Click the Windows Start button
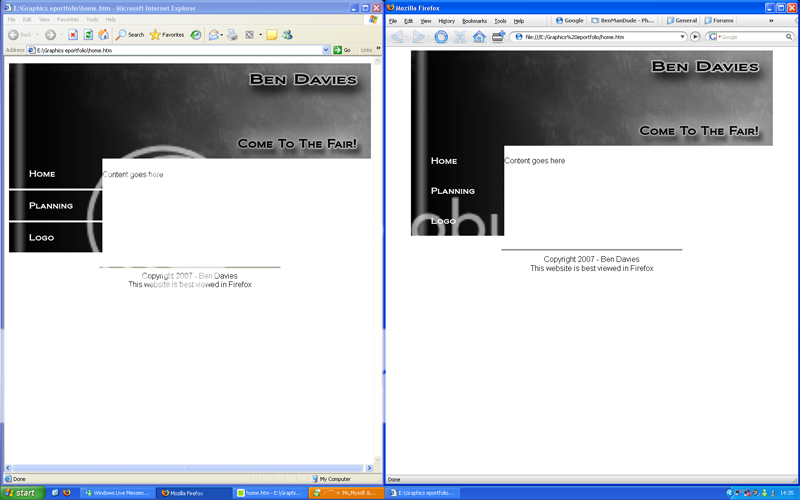The image size is (800, 500). click(x=22, y=493)
